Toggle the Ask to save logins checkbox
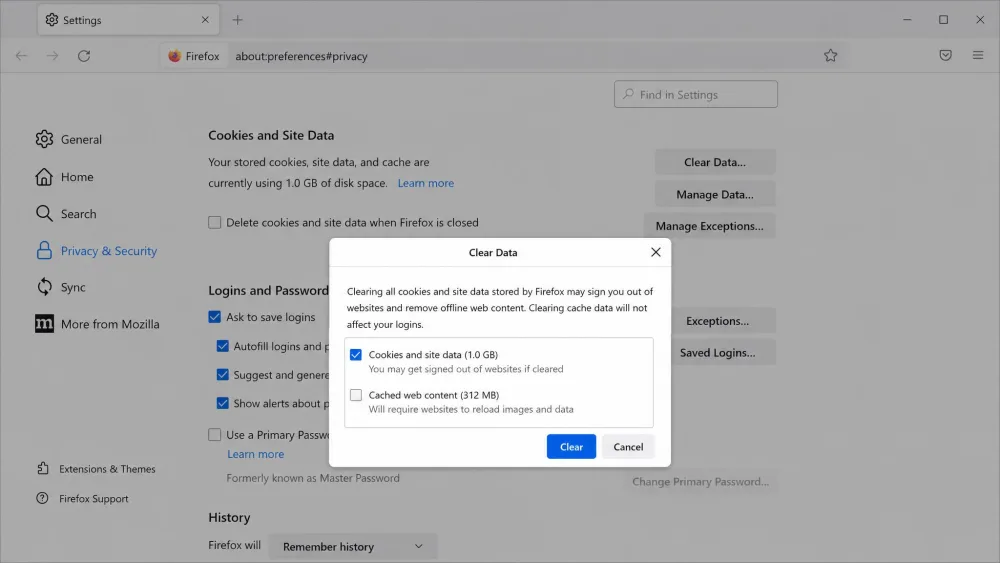This screenshot has height=563, width=1000. (214, 317)
